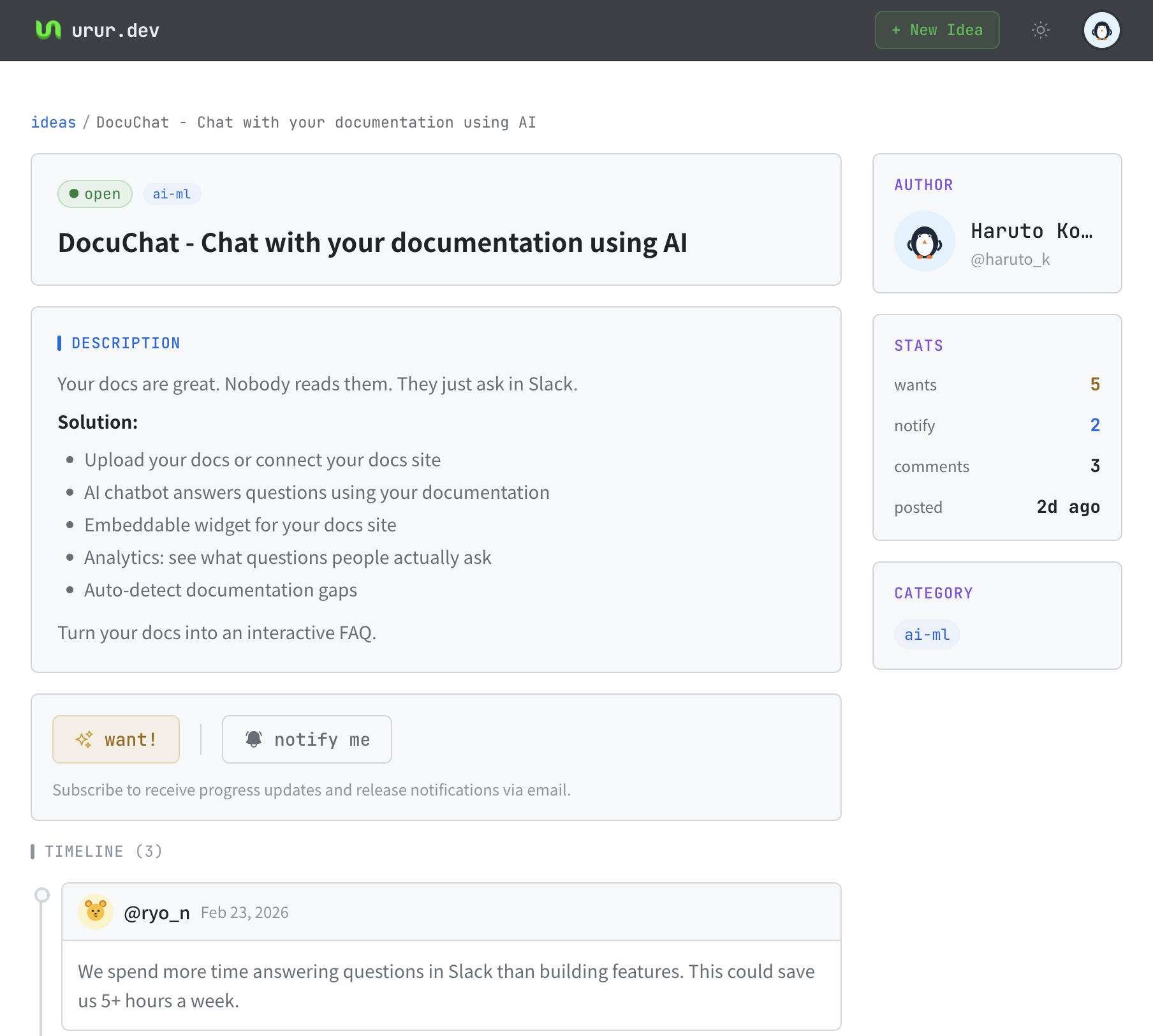Open the ai-ml tag beside the open badge
Viewport: 1153px width, 1036px height.
[171, 193]
